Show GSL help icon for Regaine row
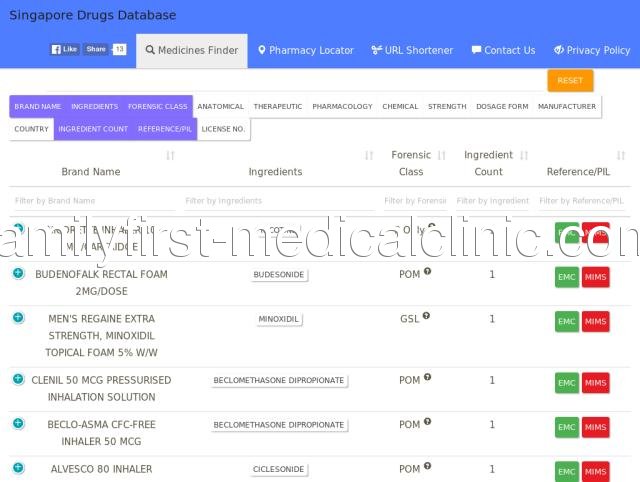This screenshot has width=640, height=482. click(426, 315)
